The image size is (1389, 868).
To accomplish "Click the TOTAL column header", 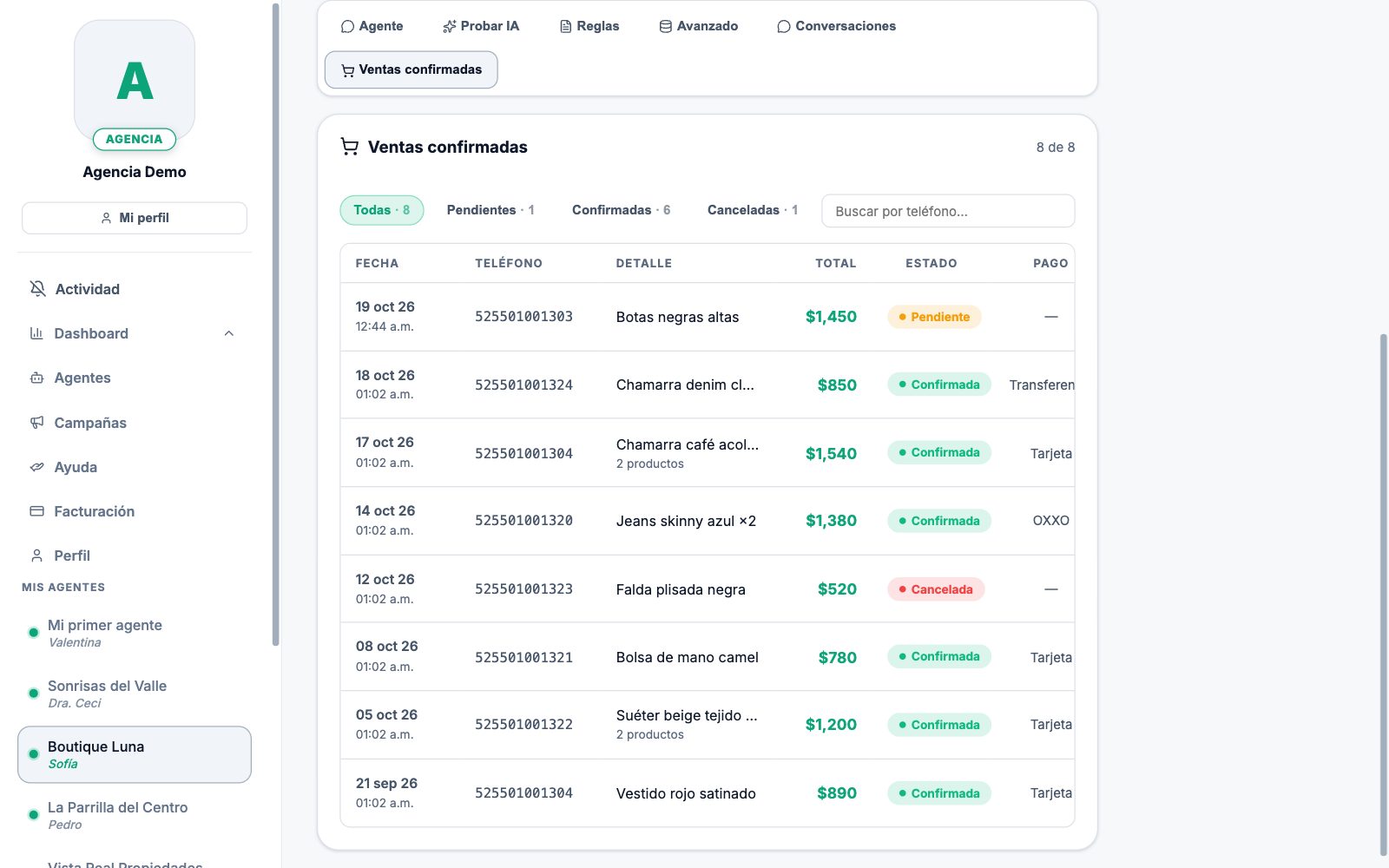I will point(835,263).
